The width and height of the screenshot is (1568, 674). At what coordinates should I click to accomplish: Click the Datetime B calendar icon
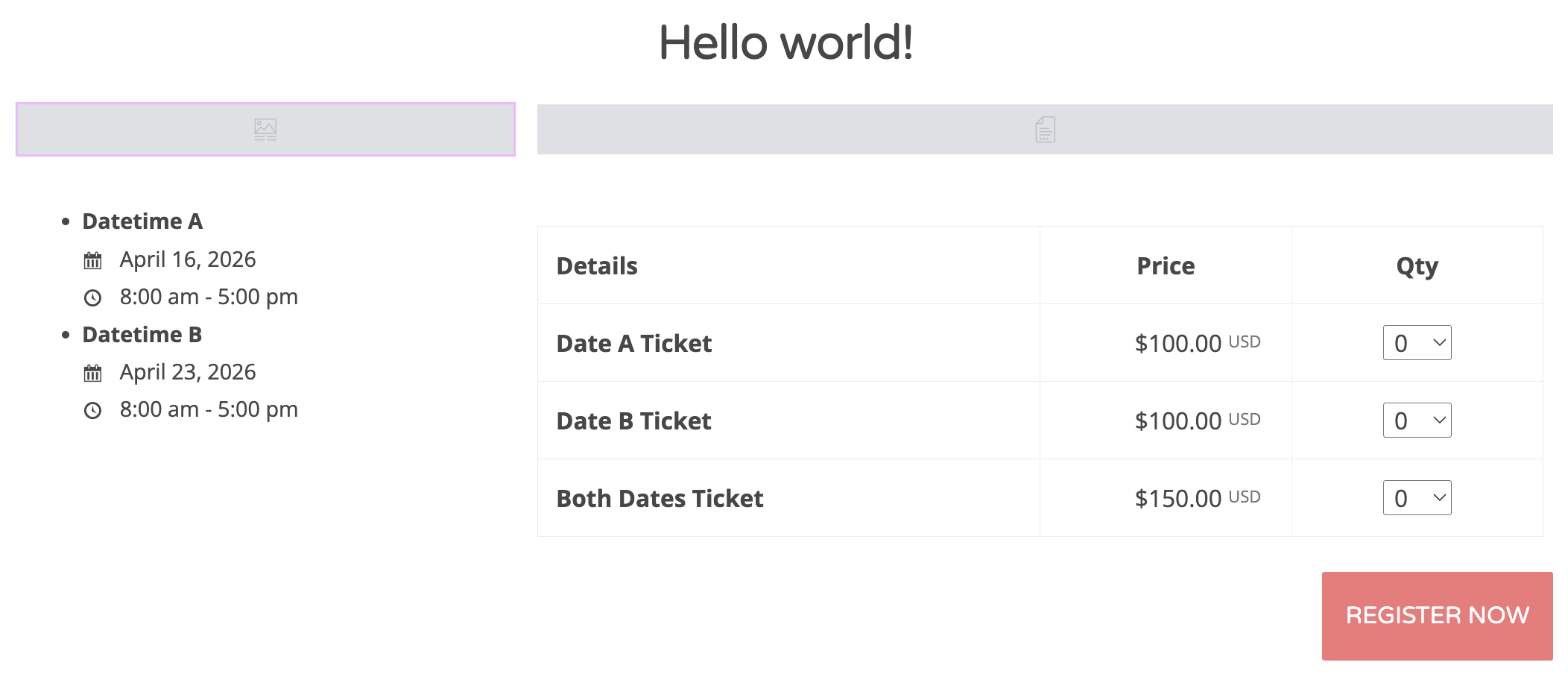click(x=92, y=373)
